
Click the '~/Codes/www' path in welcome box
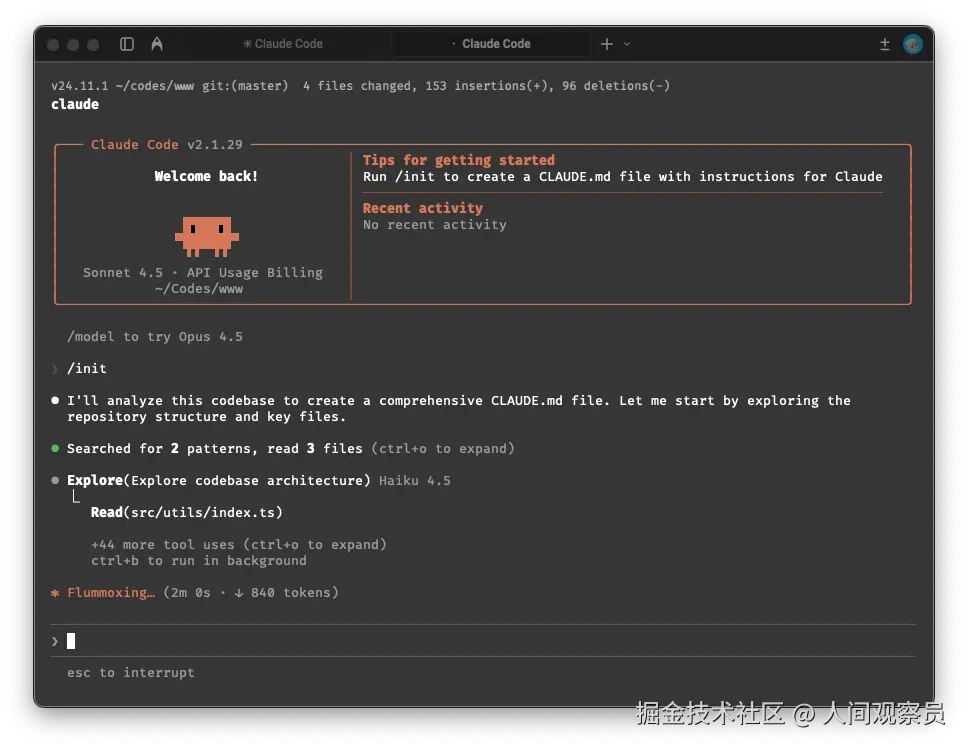pyautogui.click(x=199, y=288)
